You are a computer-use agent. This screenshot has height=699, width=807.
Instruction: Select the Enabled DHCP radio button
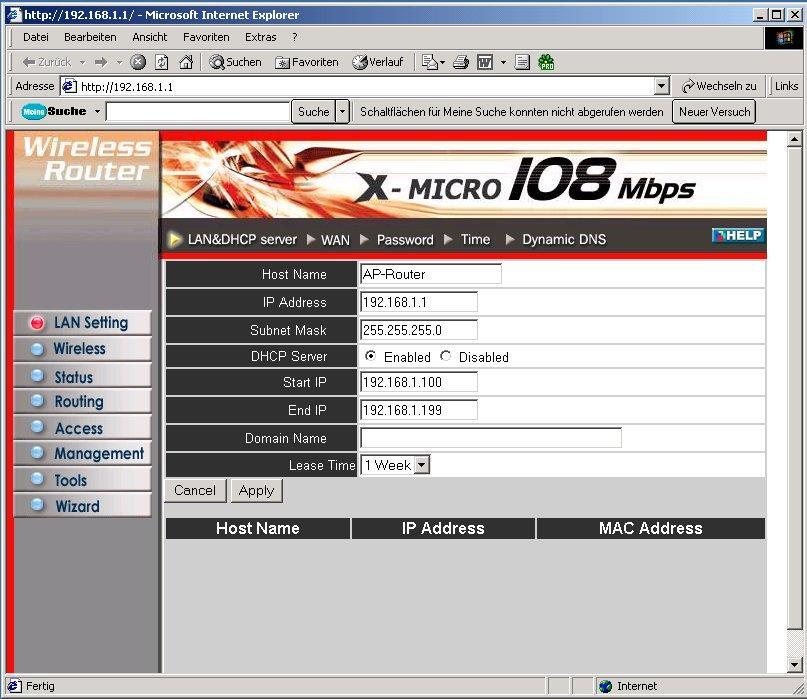(x=370, y=356)
